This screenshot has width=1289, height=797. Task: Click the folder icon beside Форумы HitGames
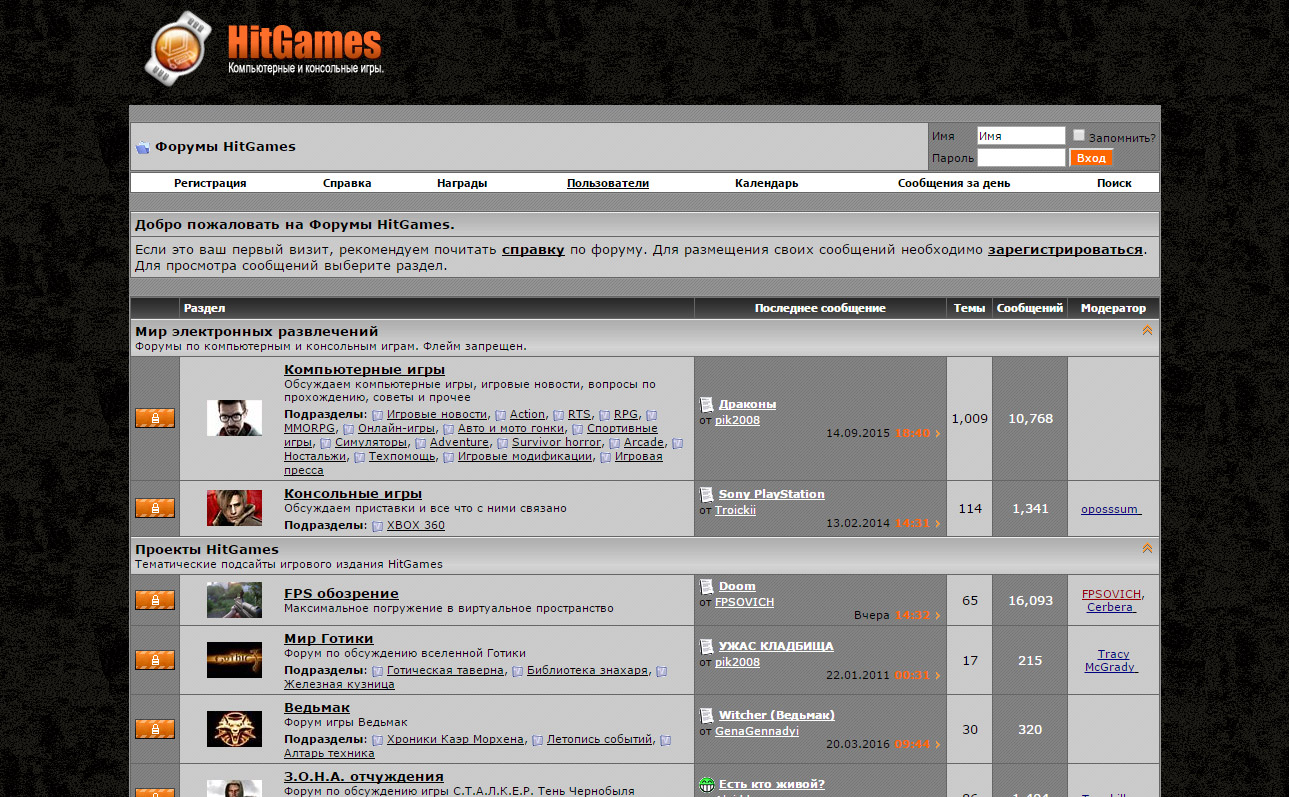pos(142,147)
